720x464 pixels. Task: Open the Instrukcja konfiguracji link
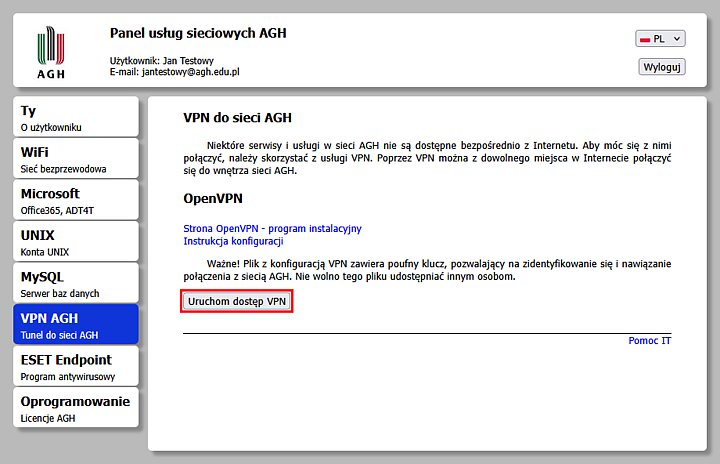click(234, 241)
